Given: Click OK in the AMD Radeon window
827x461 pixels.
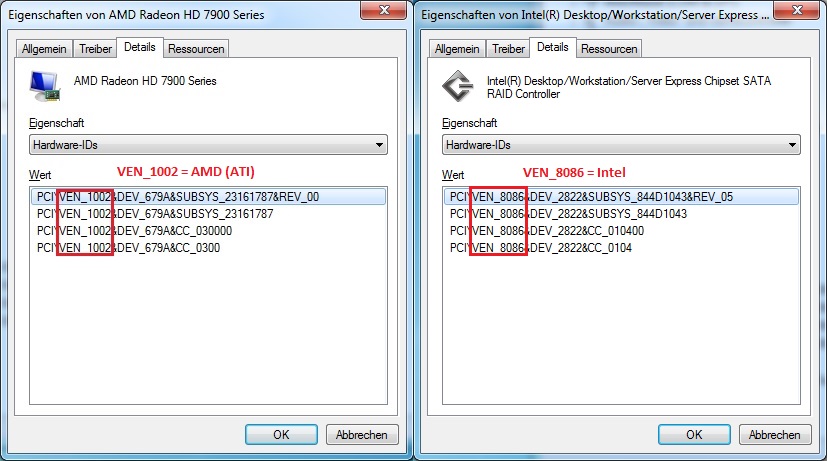Looking at the screenshot, I should click(281, 435).
